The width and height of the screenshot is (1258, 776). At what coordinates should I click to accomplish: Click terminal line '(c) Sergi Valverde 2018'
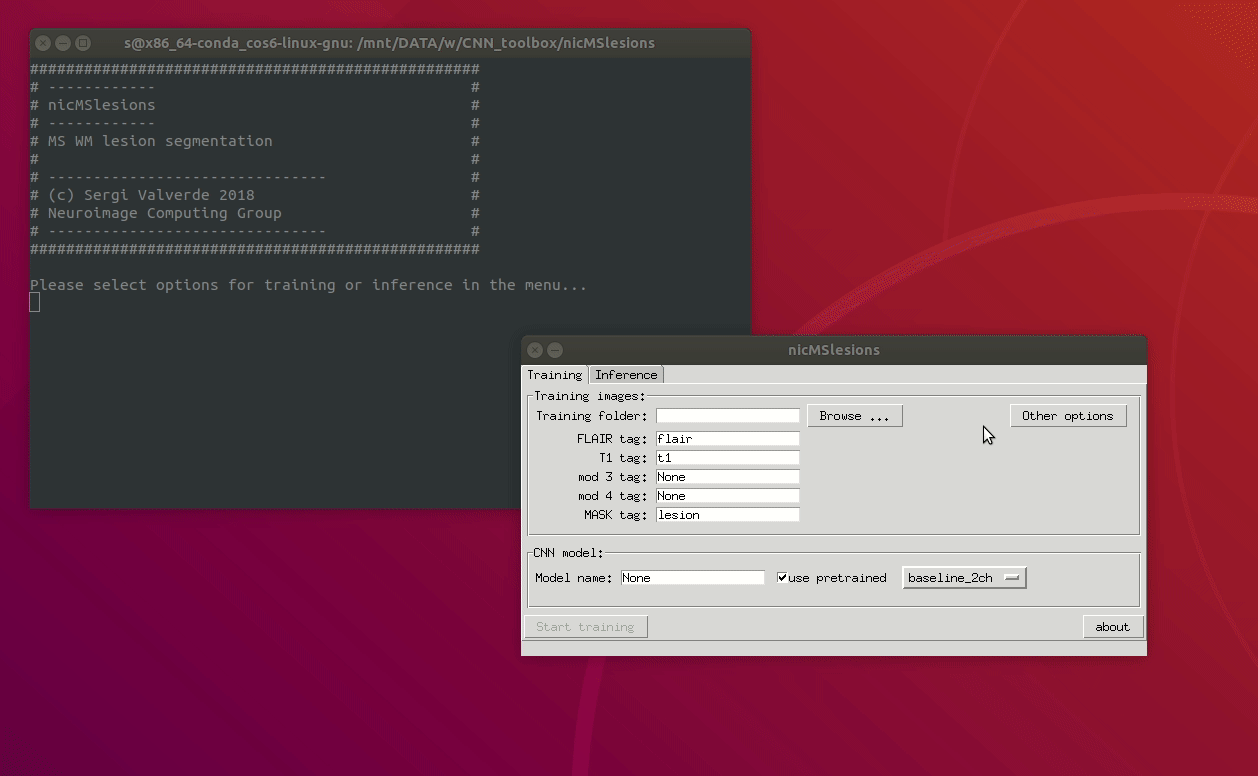point(151,195)
